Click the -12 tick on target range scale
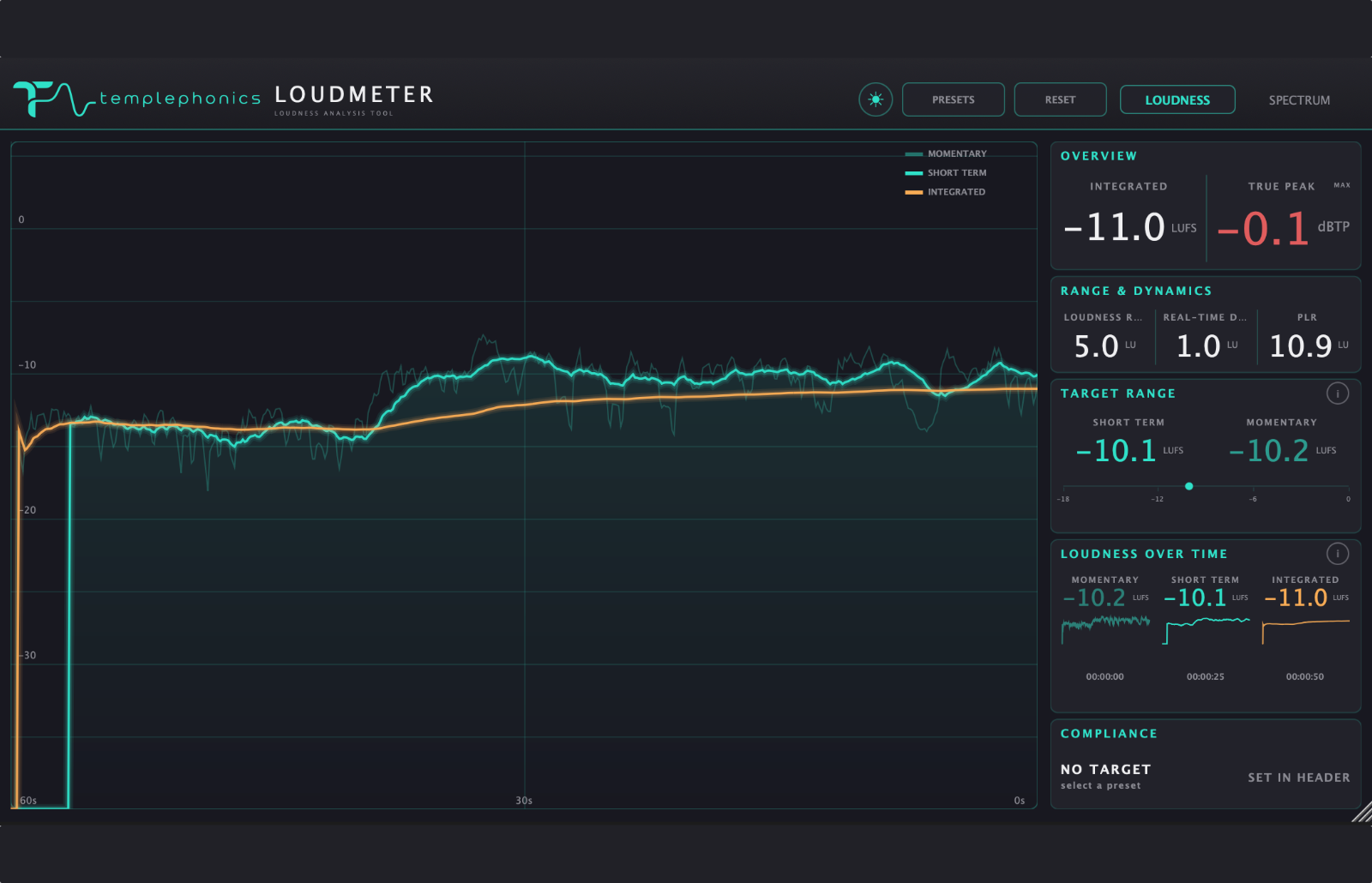 point(1158,499)
